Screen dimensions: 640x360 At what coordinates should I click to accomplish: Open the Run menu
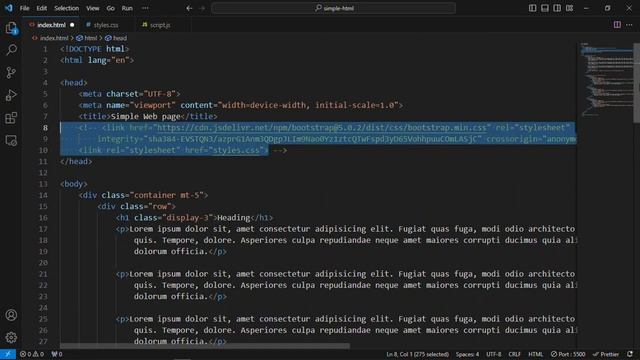click(x=127, y=8)
